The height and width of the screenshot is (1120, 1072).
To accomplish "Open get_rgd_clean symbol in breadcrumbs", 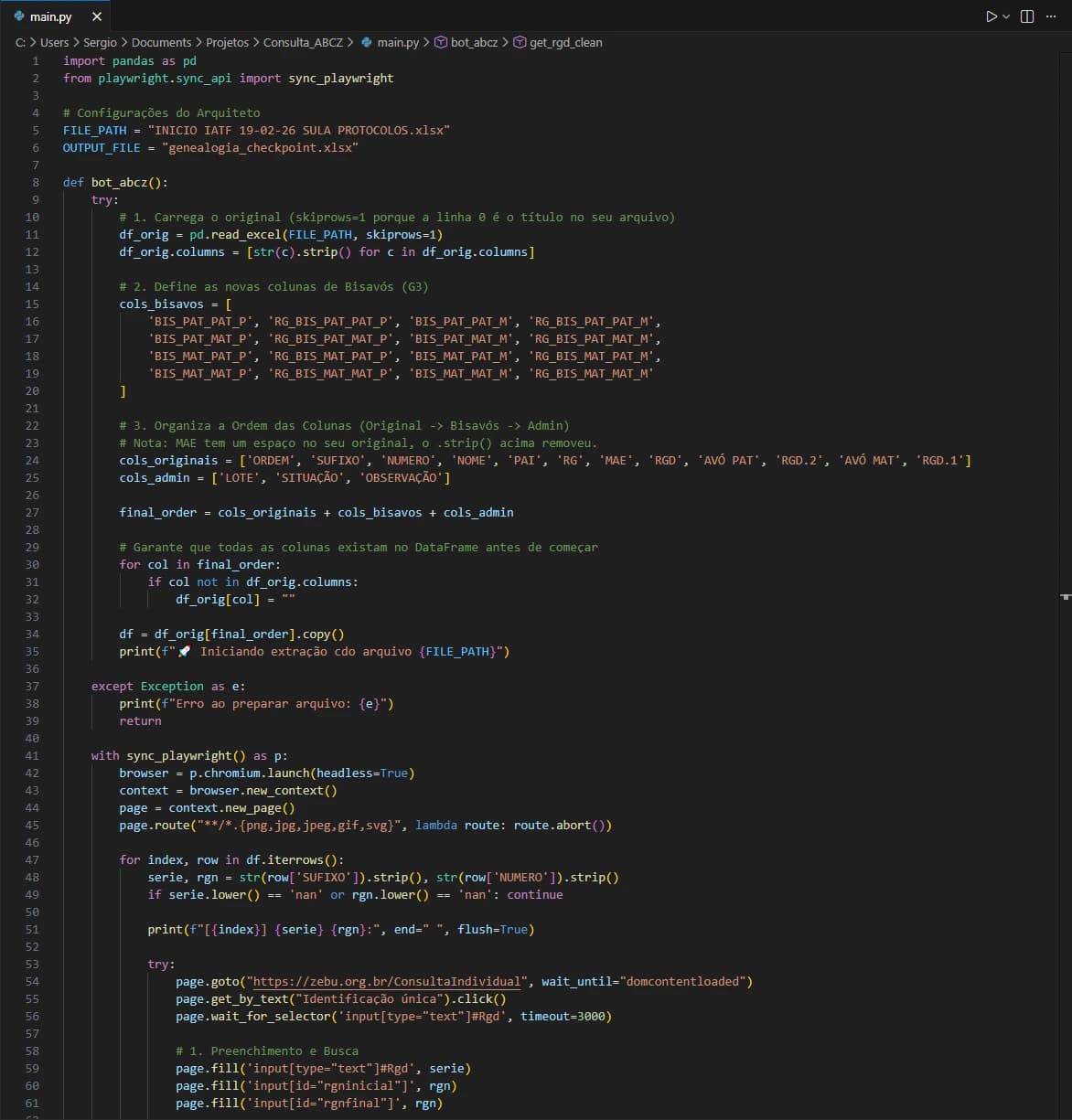I will [565, 43].
